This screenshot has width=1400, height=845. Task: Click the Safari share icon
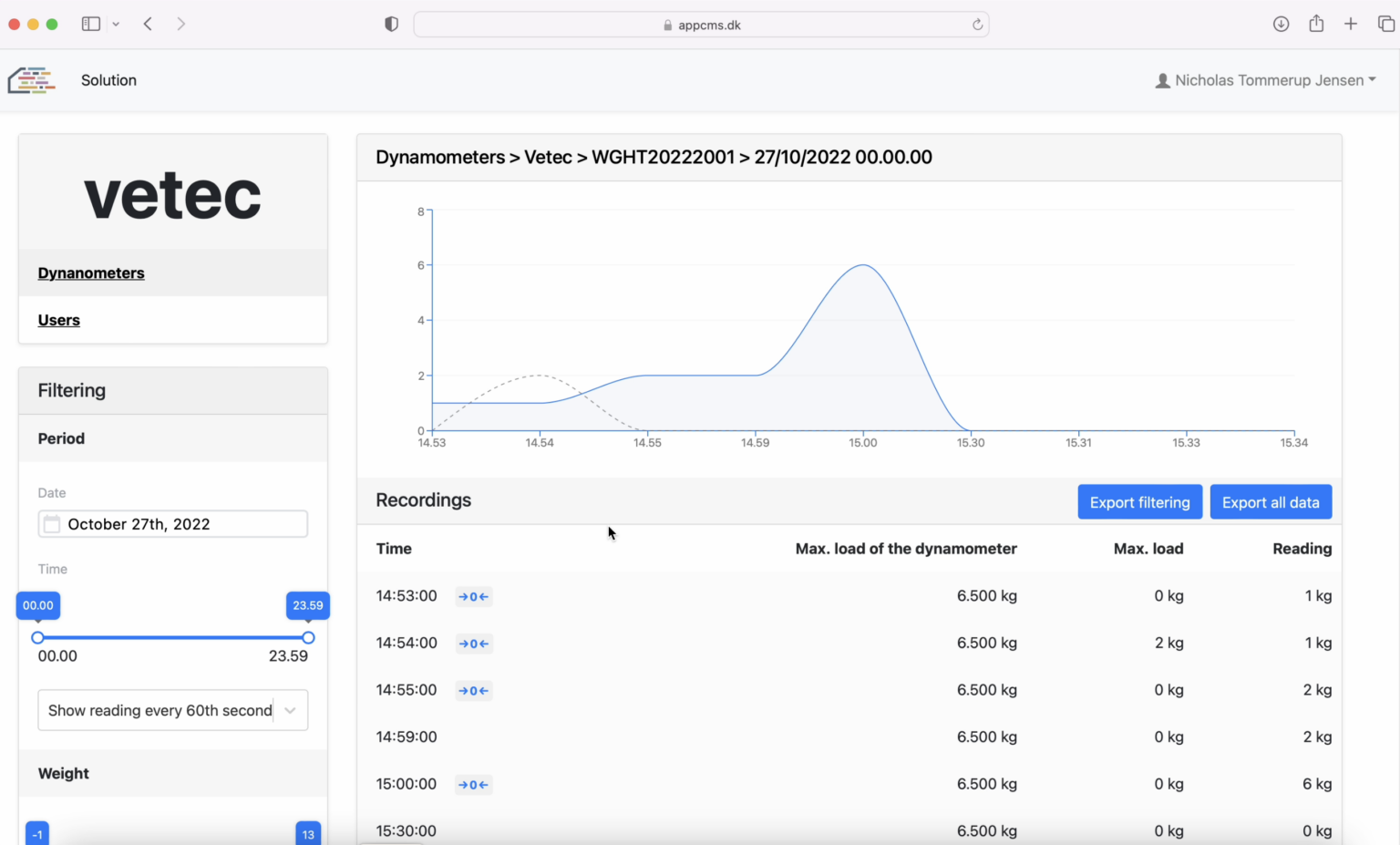point(1316,25)
